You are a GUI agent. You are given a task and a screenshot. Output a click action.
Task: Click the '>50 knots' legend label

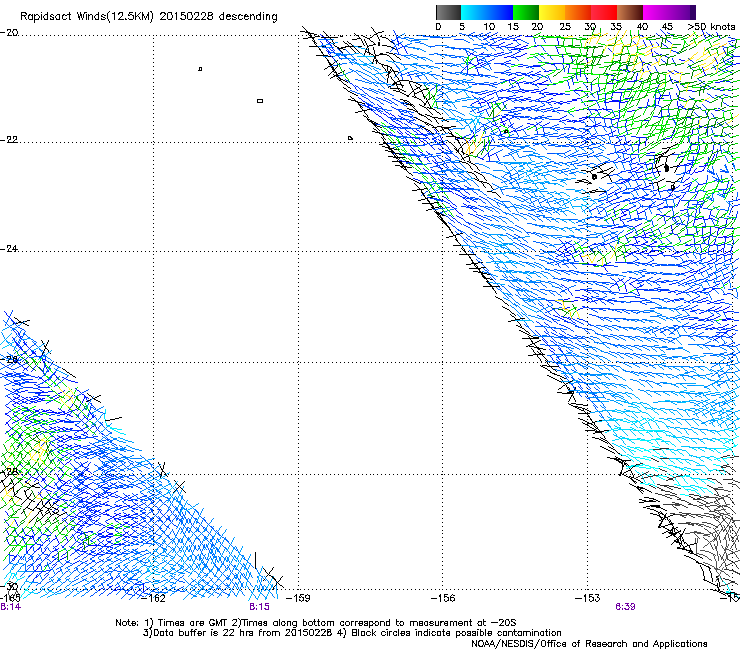click(x=711, y=27)
